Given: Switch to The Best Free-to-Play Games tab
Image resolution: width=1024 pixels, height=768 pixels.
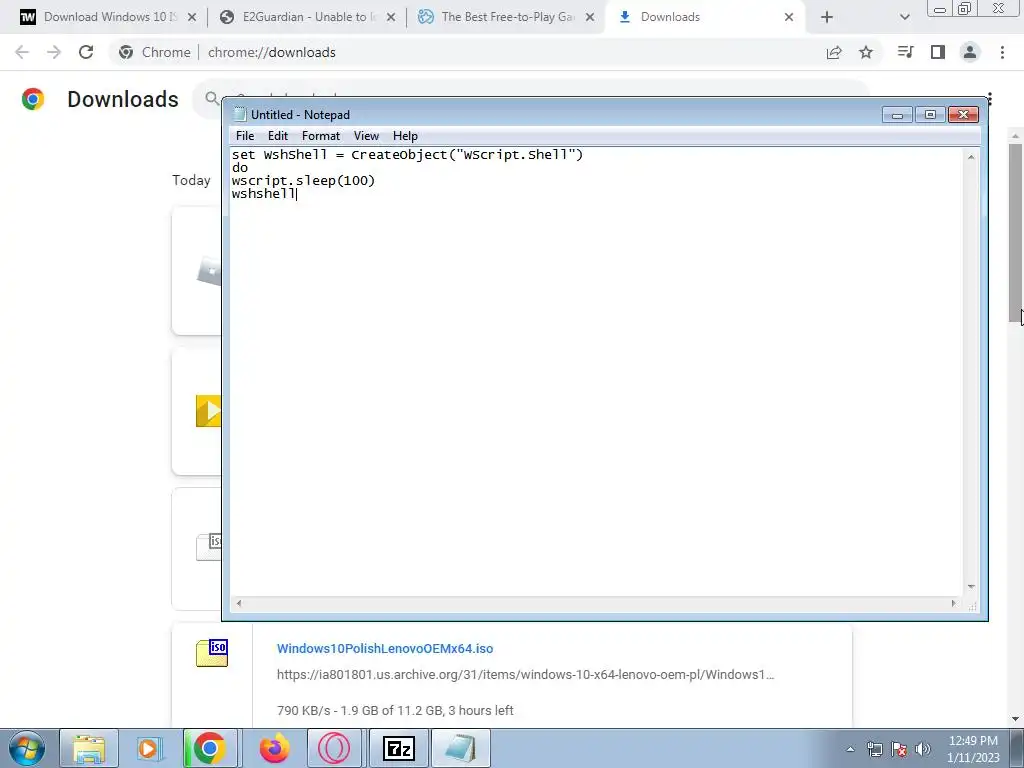Looking at the screenshot, I should [x=506, y=17].
